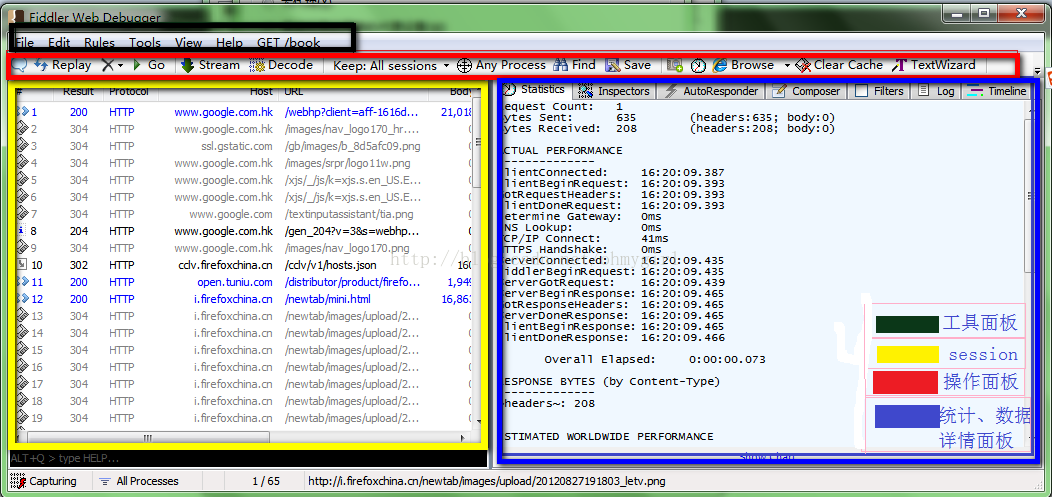Image resolution: width=1052 pixels, height=497 pixels.
Task: Open the File menu
Action: tap(25, 42)
